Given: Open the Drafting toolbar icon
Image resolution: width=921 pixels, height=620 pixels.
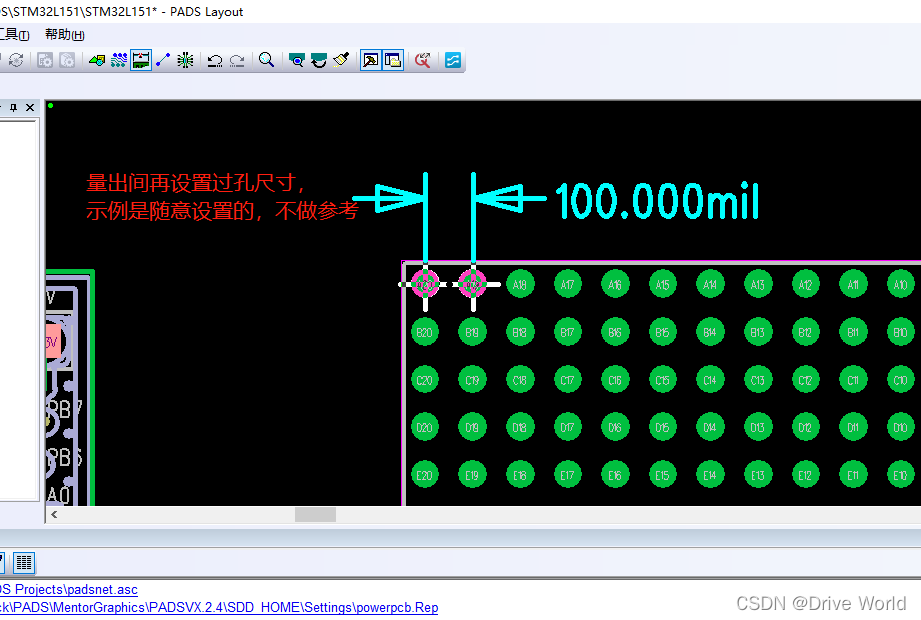Looking at the screenshot, I should pyautogui.click(x=97, y=60).
